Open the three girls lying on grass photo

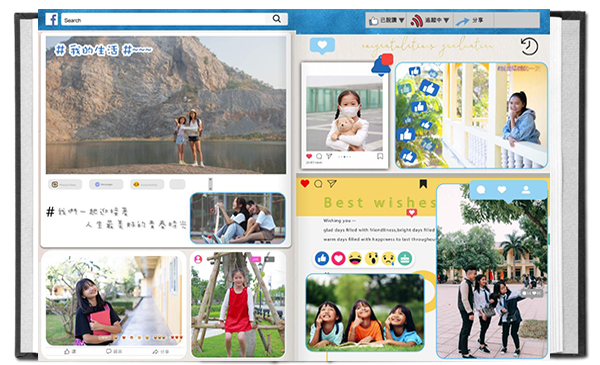coord(365,312)
